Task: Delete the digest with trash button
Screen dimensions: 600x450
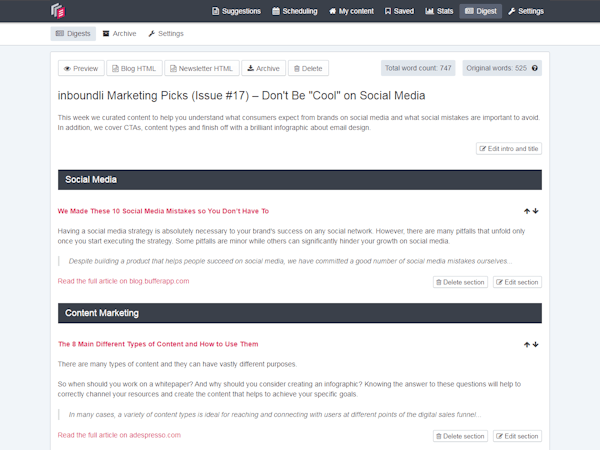Action: [308, 68]
